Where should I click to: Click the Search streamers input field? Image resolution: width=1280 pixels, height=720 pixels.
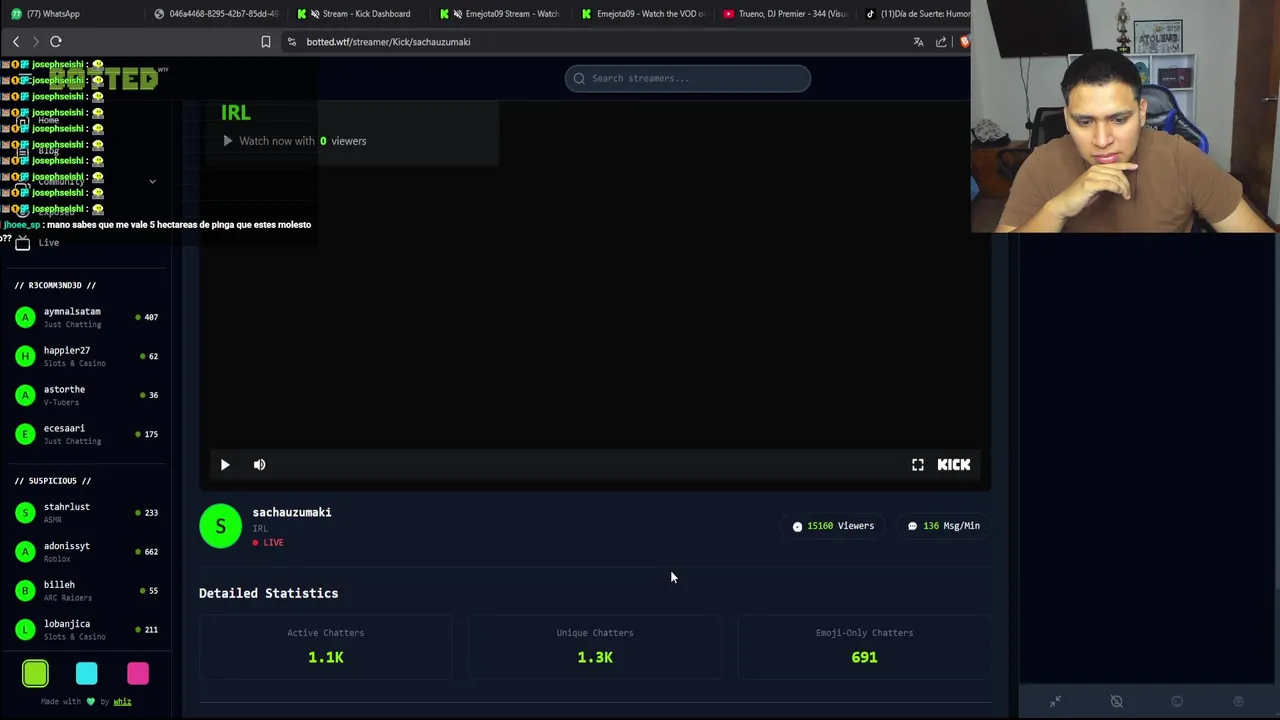(x=687, y=78)
